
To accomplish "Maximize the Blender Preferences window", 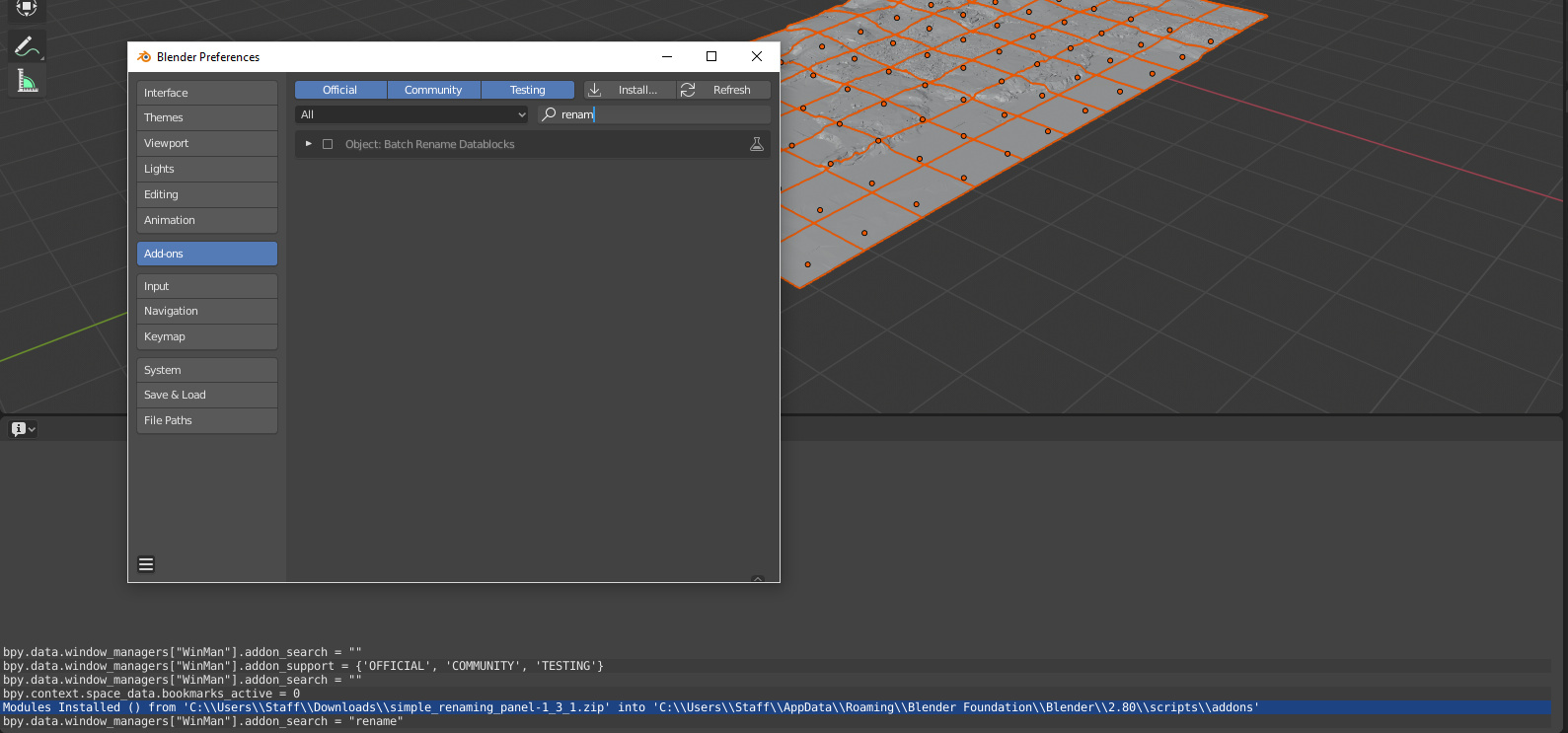I will 711,56.
